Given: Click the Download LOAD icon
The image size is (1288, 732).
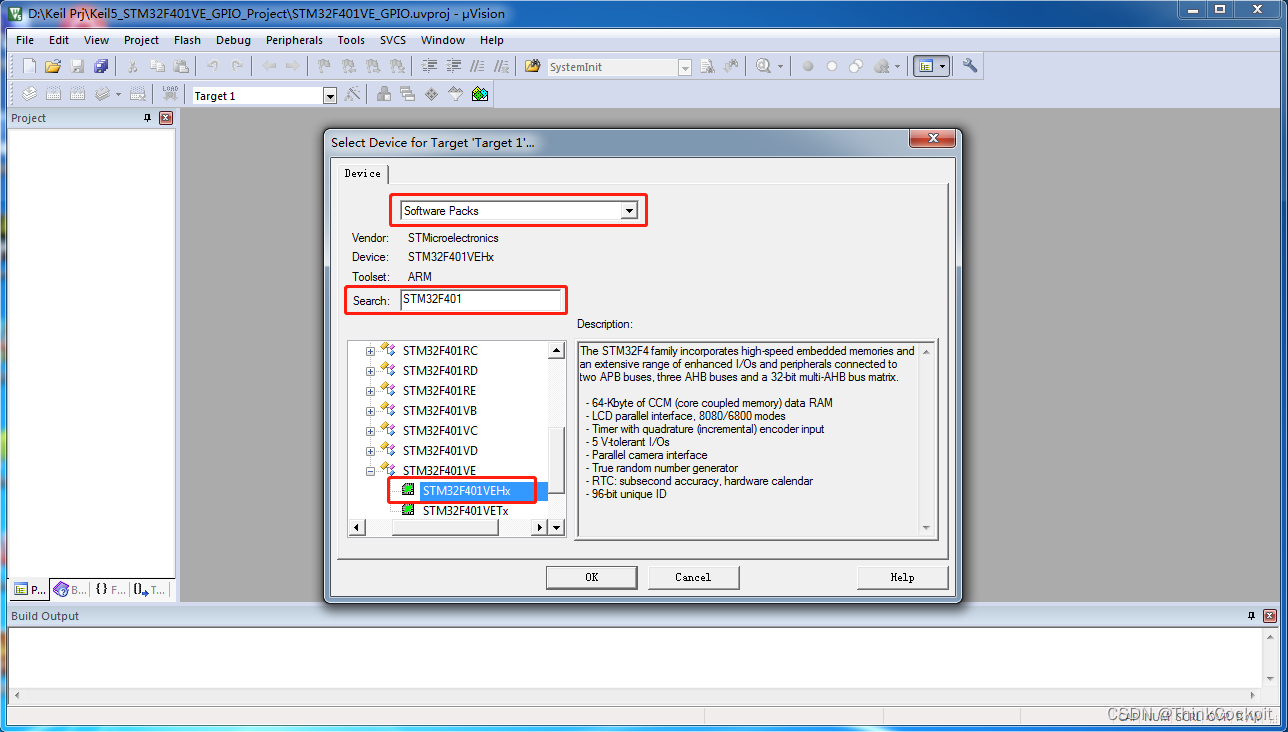Looking at the screenshot, I should tap(170, 94).
